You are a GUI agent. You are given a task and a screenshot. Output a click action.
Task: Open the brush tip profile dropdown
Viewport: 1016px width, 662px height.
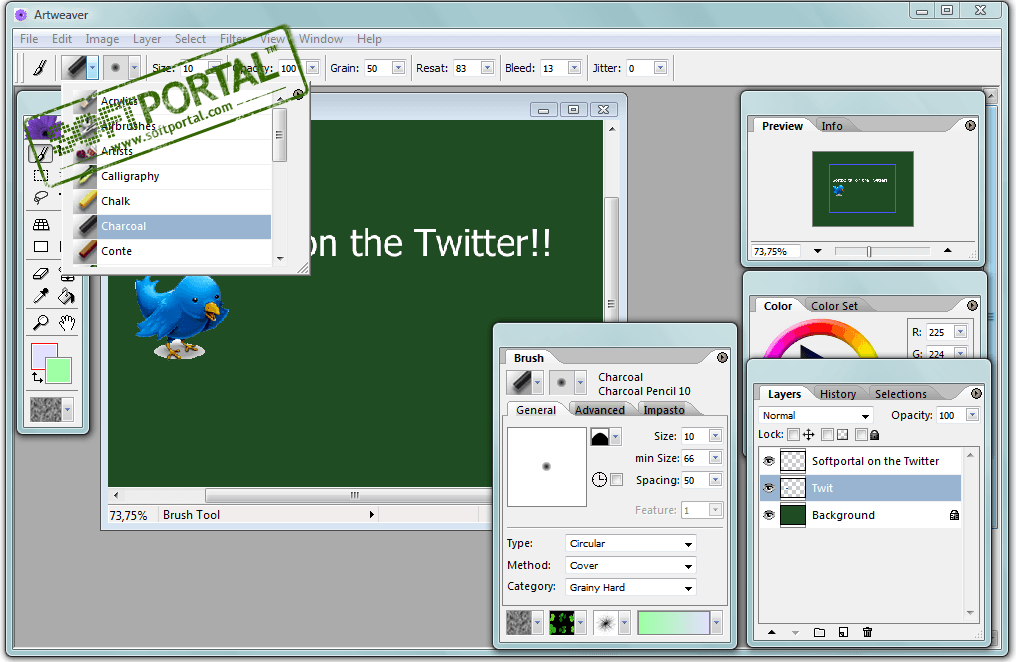[x=616, y=437]
